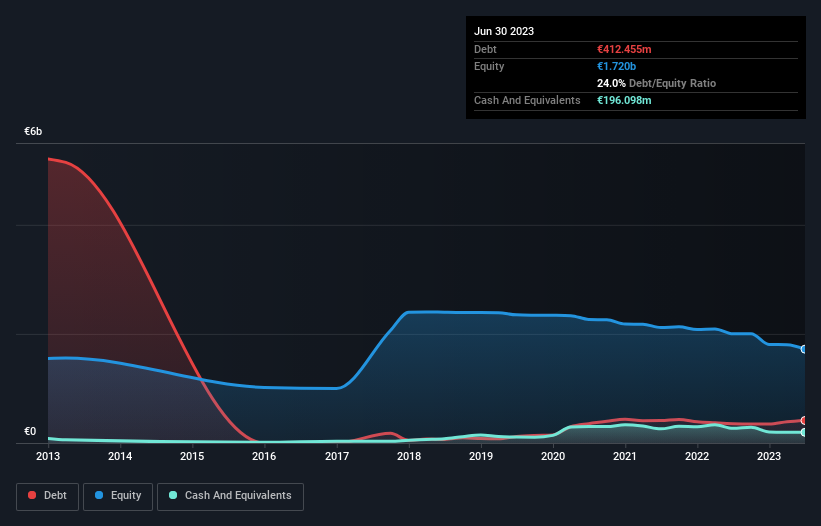Click the blue Equity endpoint marker
Viewport: 821px width, 526px height.
click(804, 349)
